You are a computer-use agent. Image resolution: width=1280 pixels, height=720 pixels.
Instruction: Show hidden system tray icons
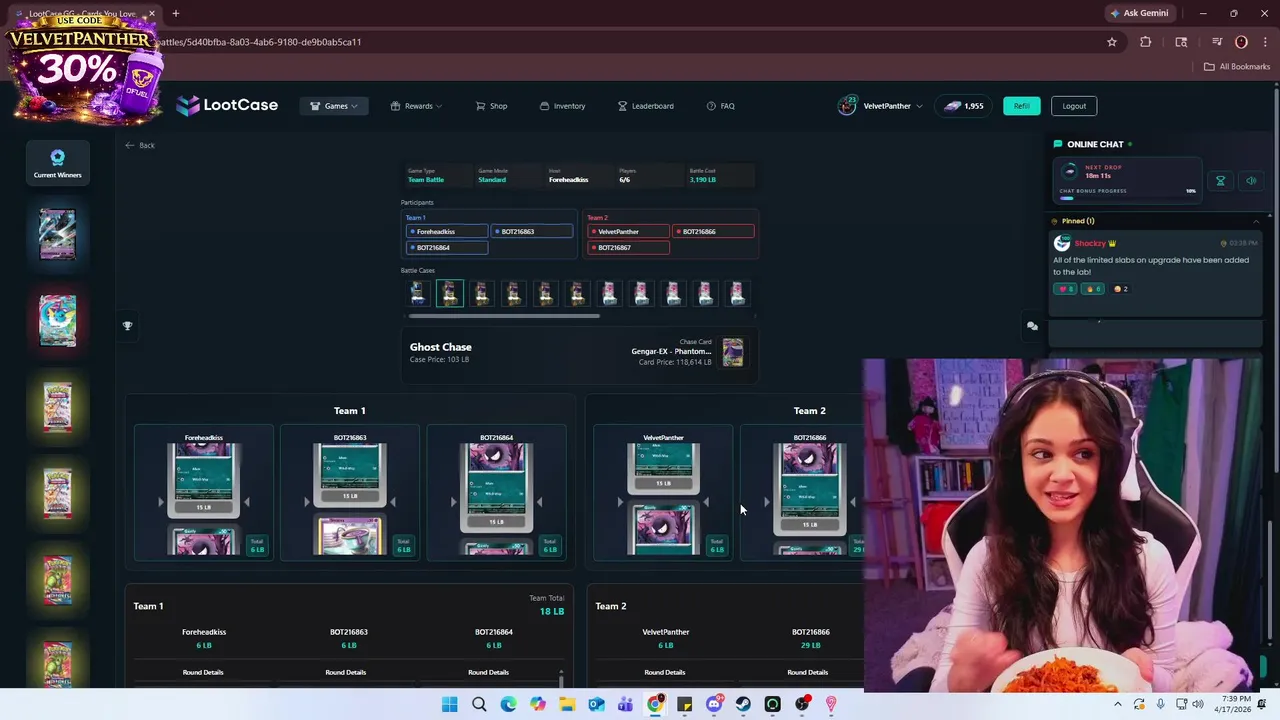point(1117,705)
